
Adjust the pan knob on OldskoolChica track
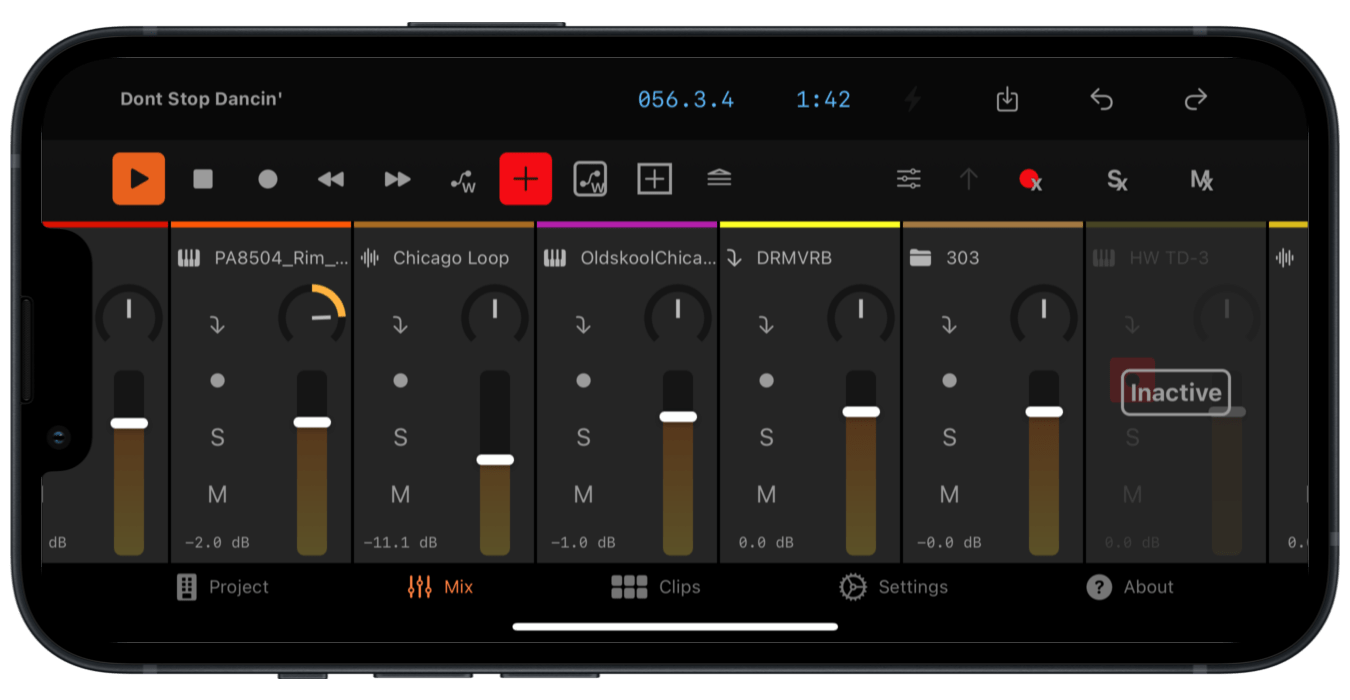678,312
